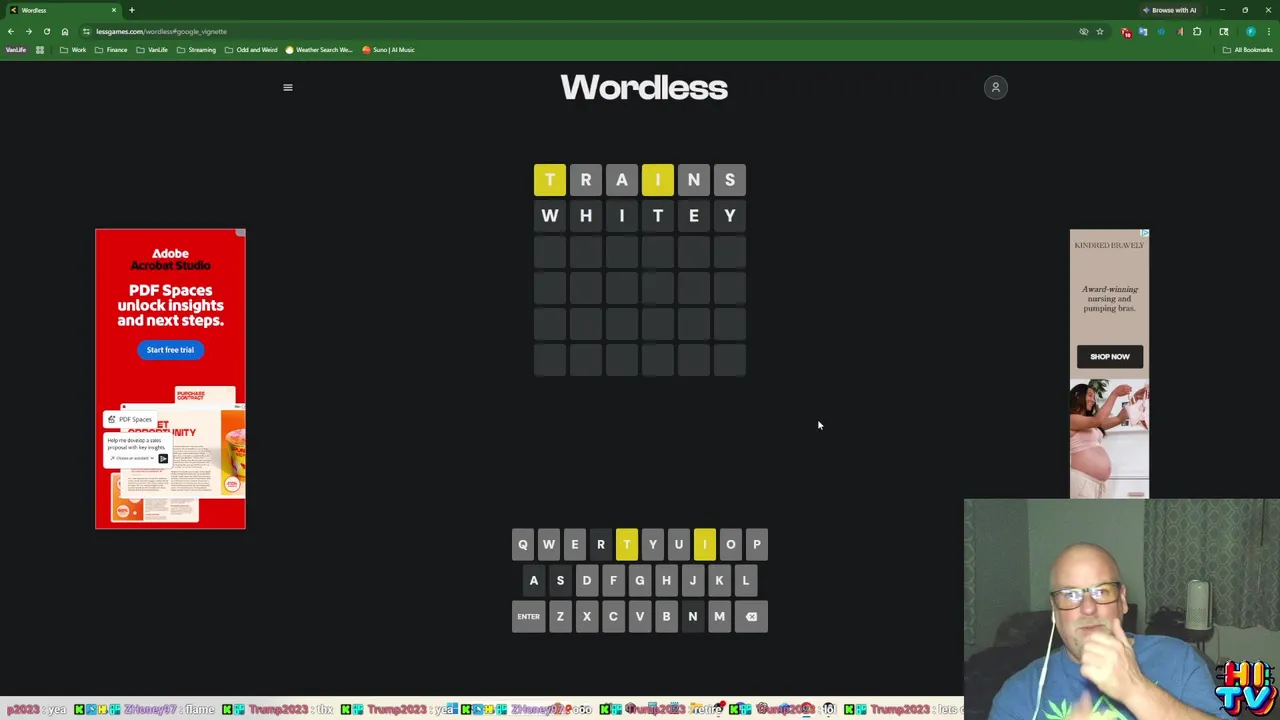The height and width of the screenshot is (720, 1280).
Task: Go forward with browser forward arrow
Action: point(28,31)
